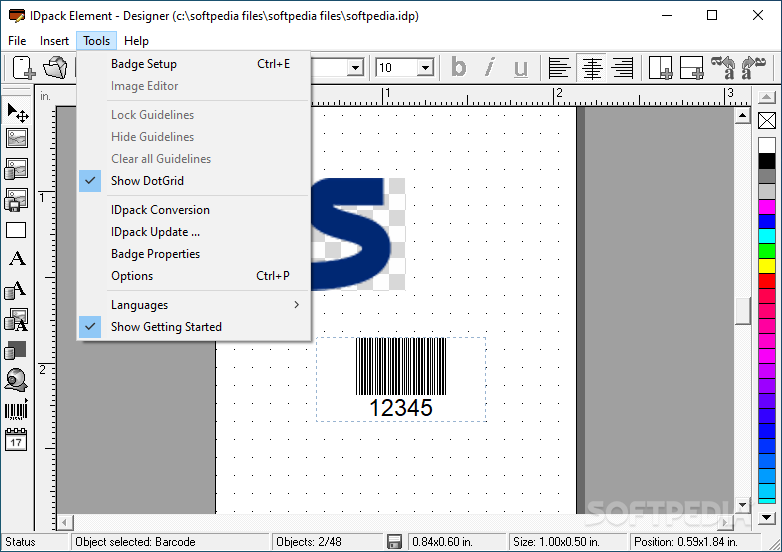Click the Objects: 2/48 status text

309,542
